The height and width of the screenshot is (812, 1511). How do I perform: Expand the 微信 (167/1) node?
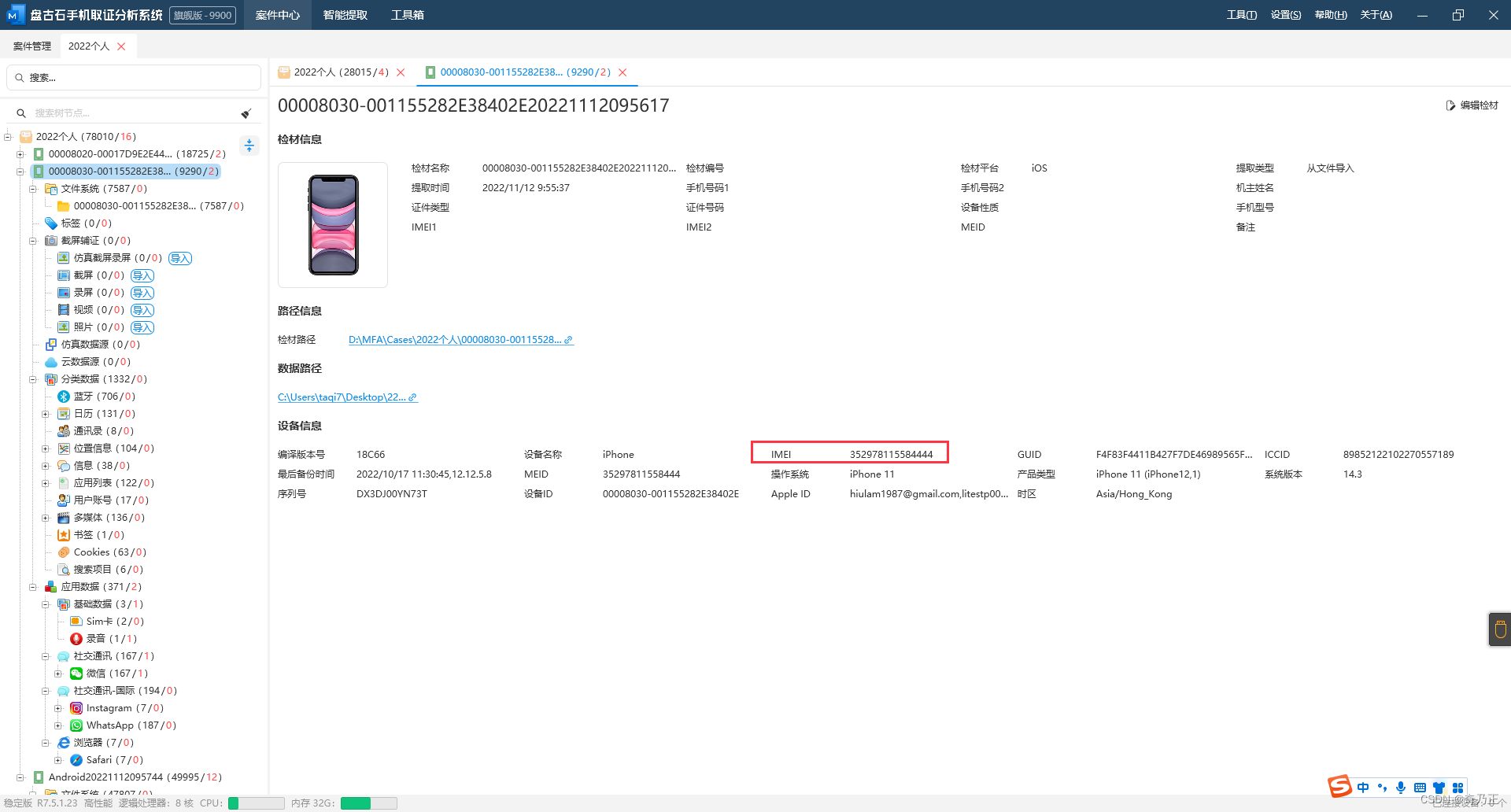tap(58, 674)
